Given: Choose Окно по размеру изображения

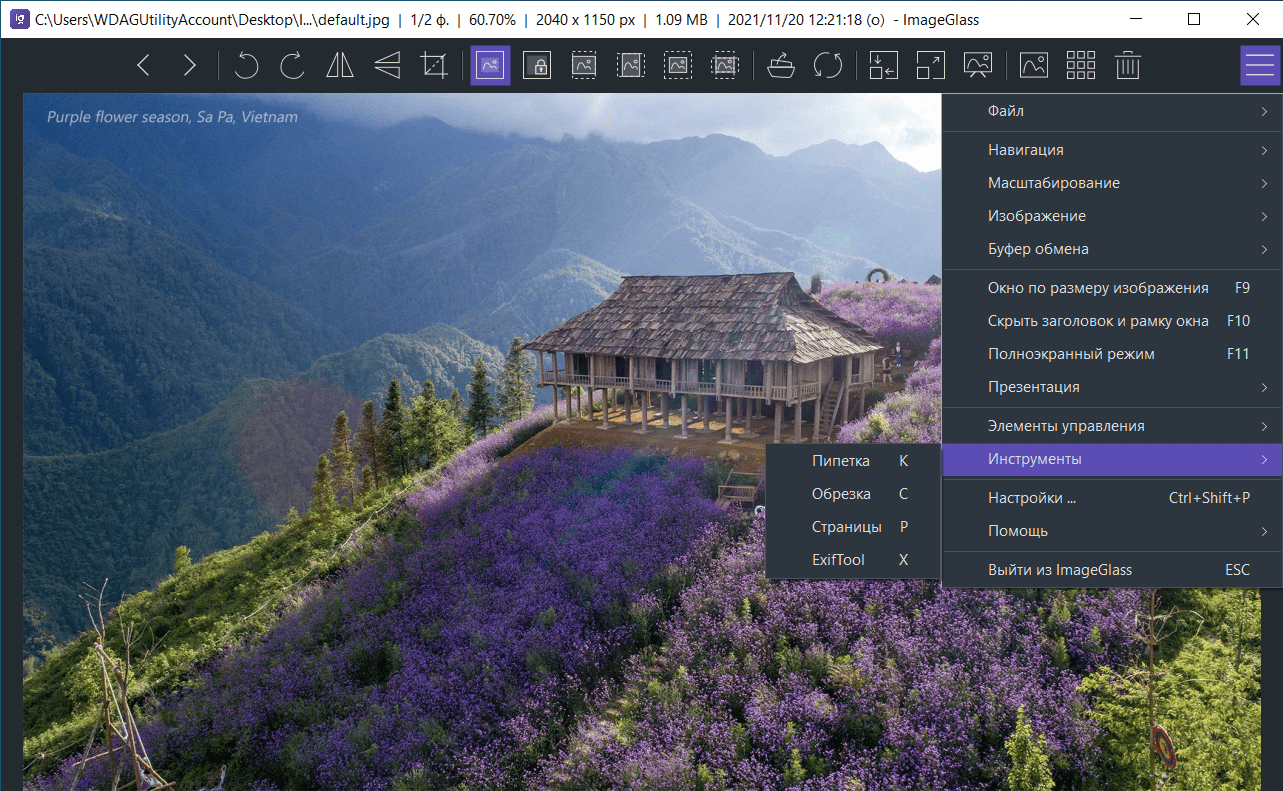Looking at the screenshot, I should pyautogui.click(x=1112, y=288).
